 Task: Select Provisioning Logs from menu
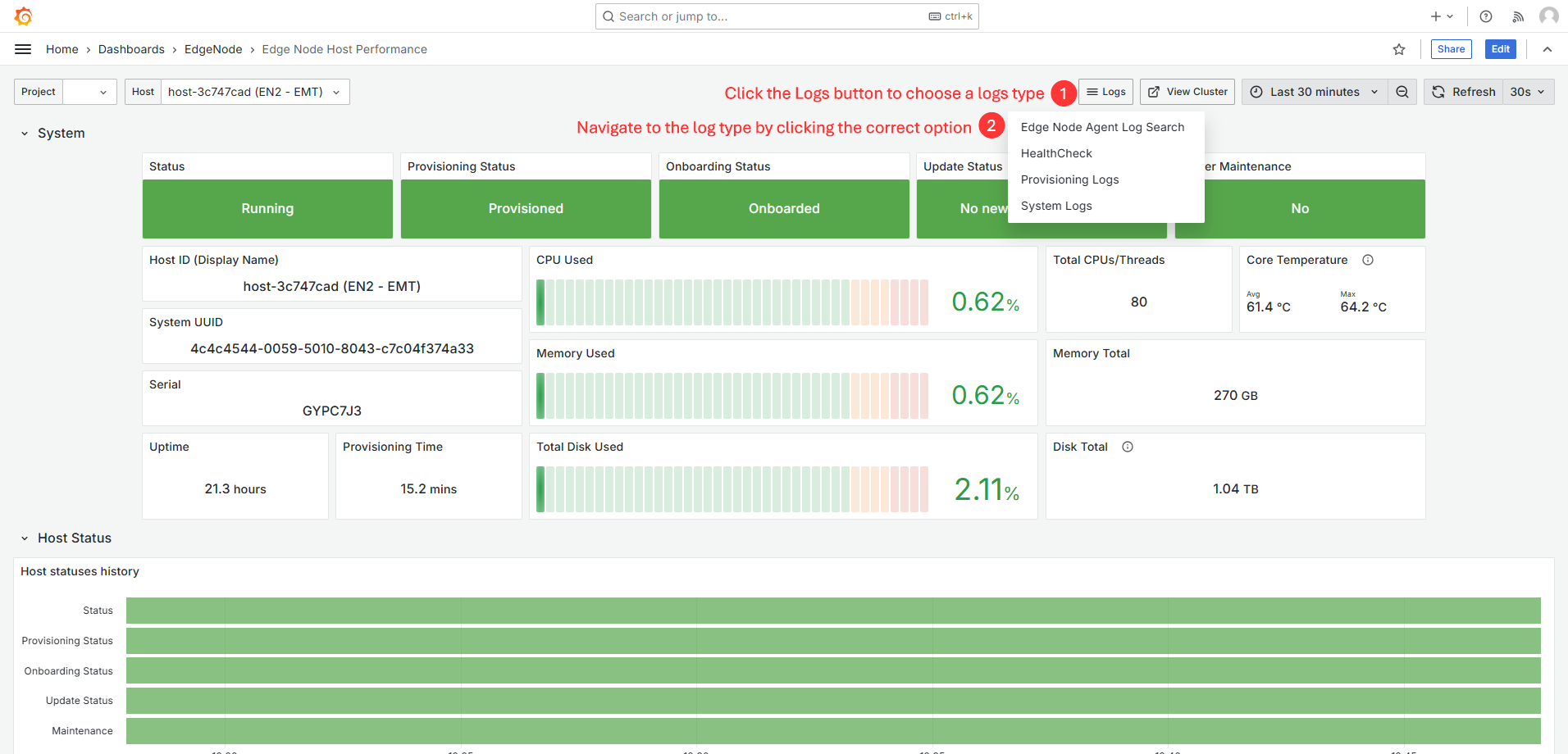tap(1069, 179)
